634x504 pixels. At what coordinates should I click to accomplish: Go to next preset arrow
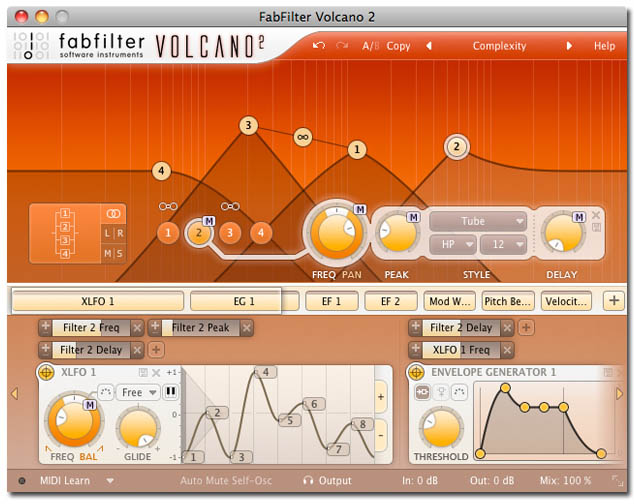click(x=569, y=46)
